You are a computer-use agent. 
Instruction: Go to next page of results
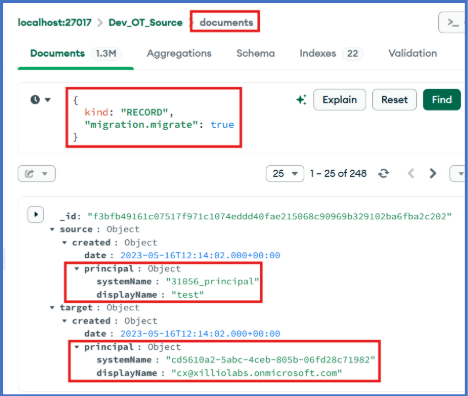(x=433, y=174)
